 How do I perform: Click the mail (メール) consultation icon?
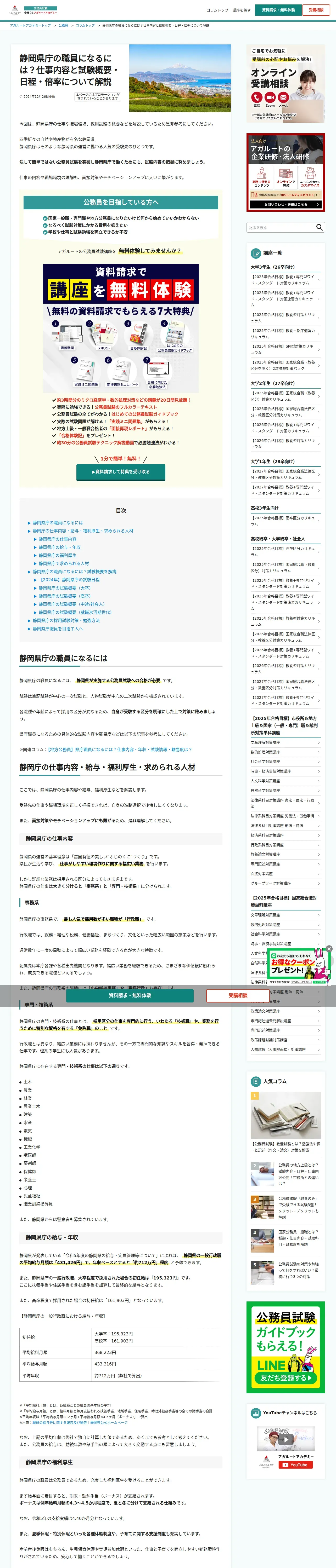[284, 97]
